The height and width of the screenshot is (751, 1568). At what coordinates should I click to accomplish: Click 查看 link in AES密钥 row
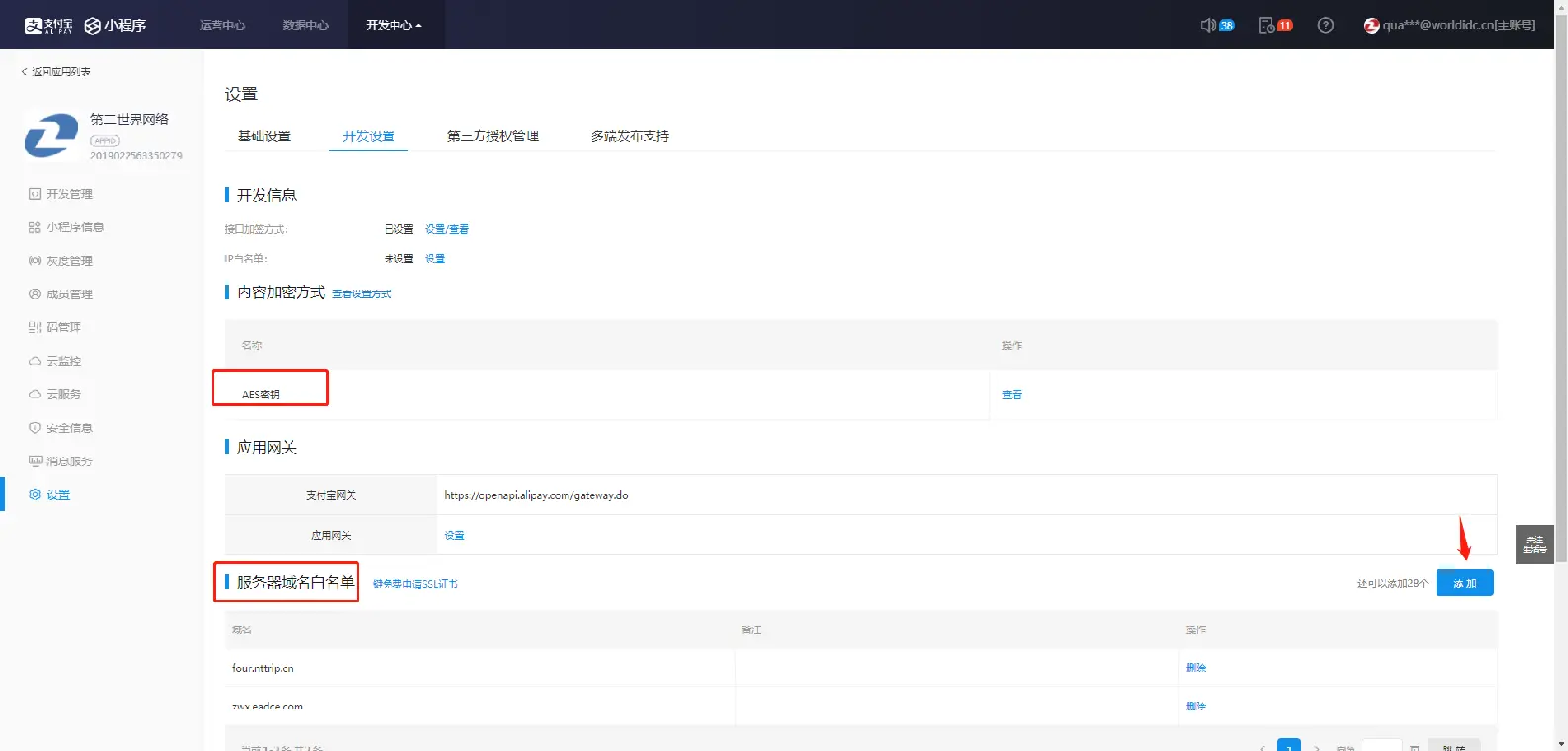[x=1011, y=395]
